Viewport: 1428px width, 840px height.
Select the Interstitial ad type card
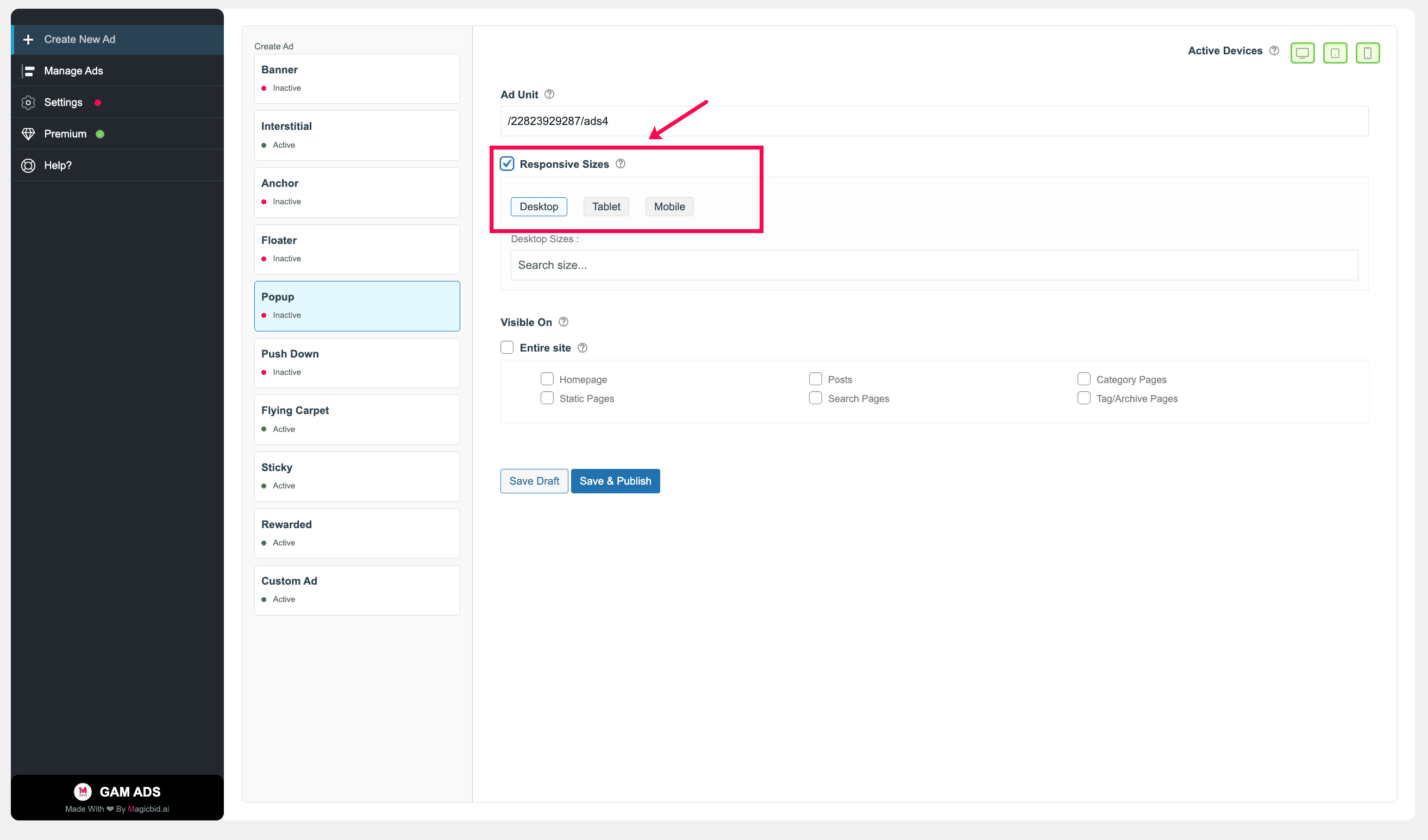coord(357,135)
